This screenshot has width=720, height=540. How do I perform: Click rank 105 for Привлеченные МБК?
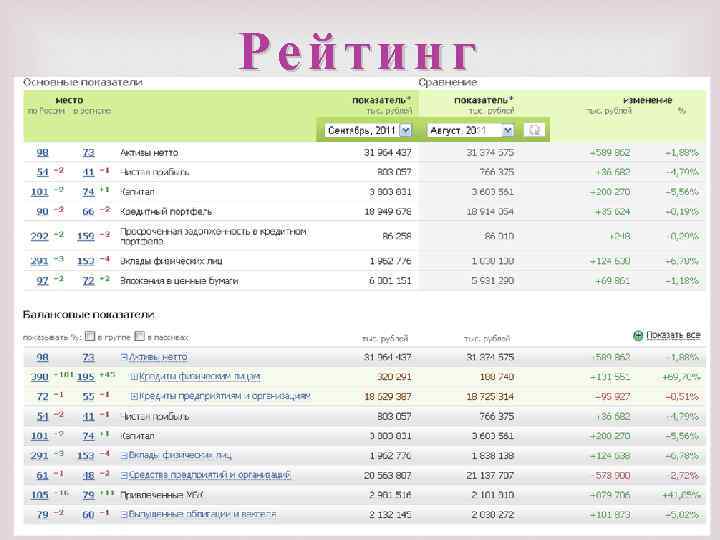[39, 495]
